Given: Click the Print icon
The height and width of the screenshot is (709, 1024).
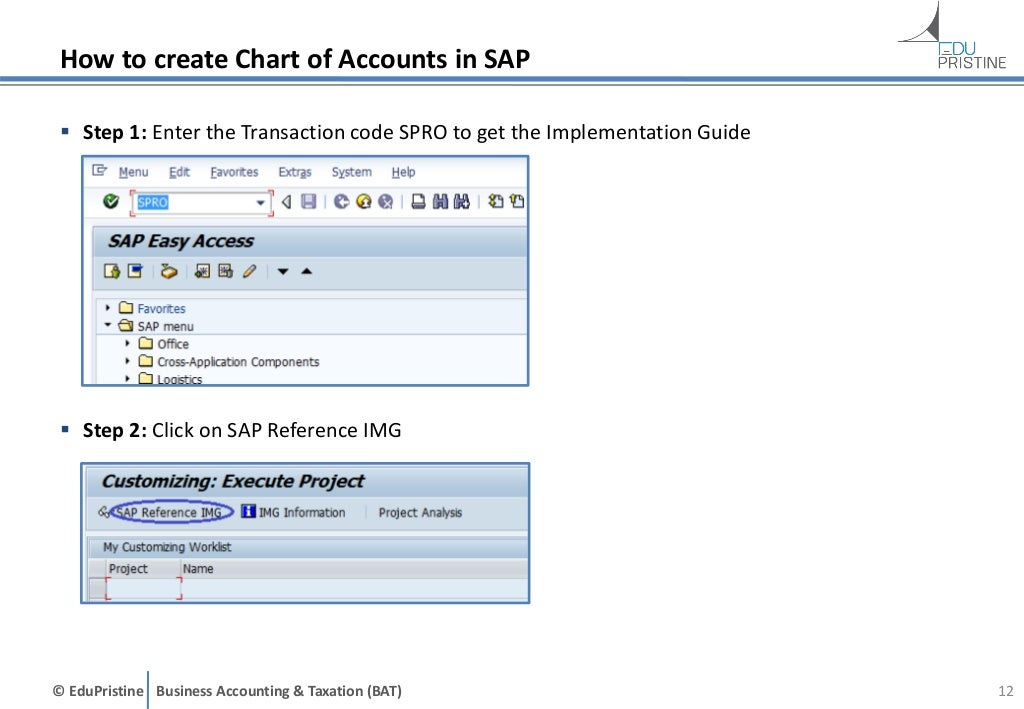Looking at the screenshot, I should pyautogui.click(x=418, y=201).
